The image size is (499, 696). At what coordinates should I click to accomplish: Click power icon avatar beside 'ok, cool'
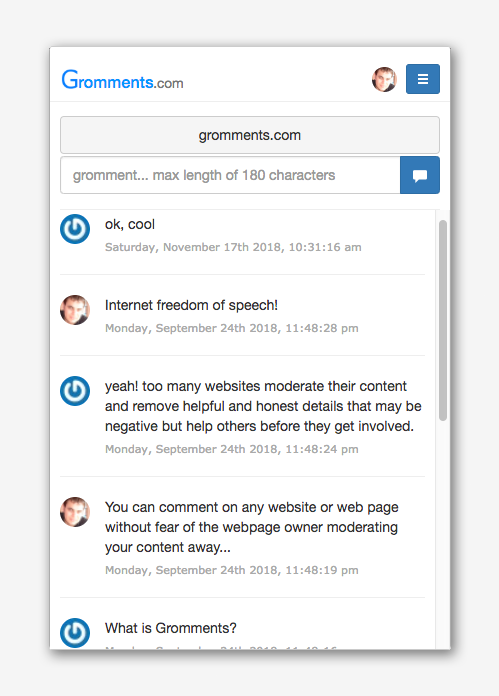(x=75, y=229)
